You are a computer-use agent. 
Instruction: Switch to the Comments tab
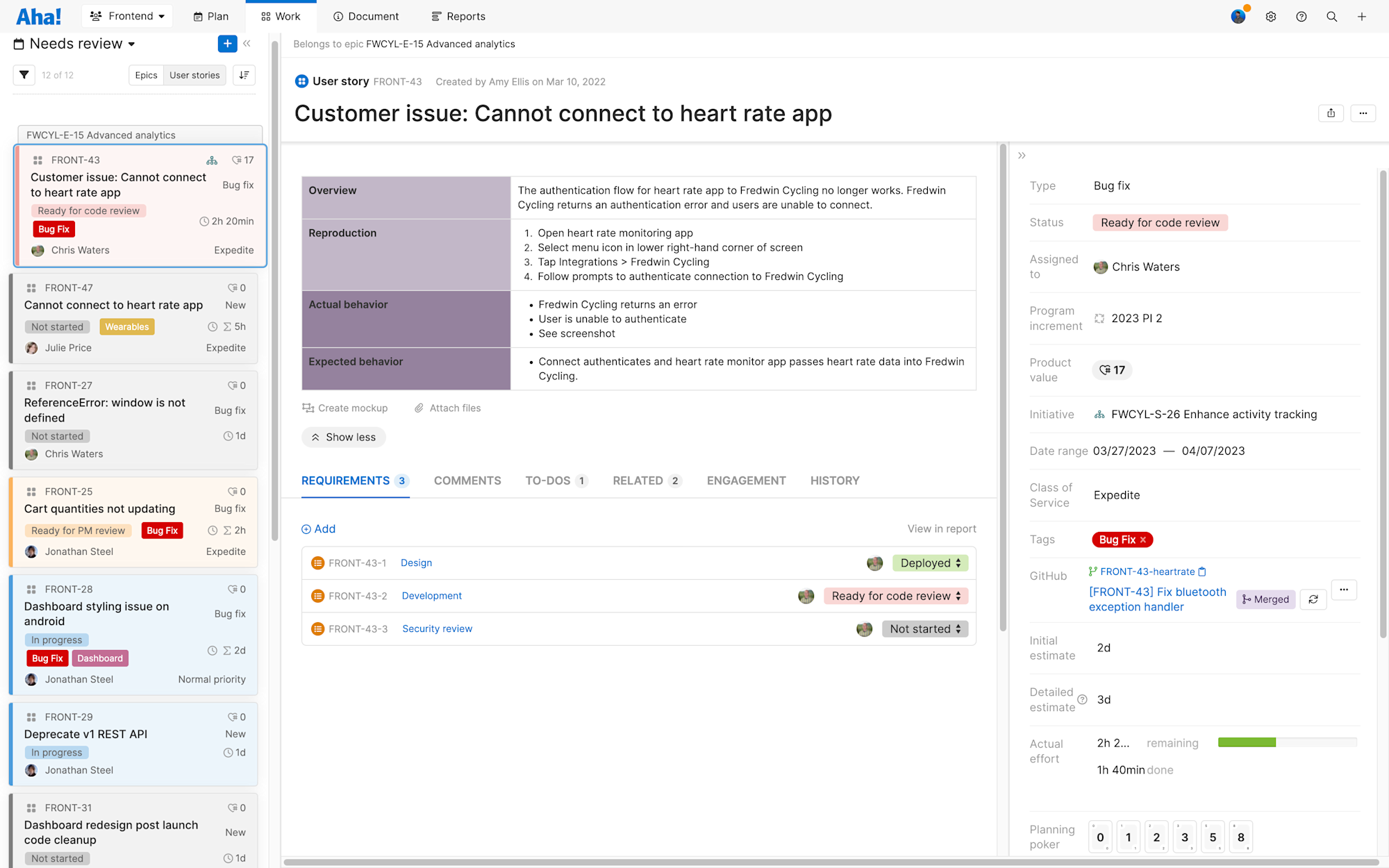(467, 481)
